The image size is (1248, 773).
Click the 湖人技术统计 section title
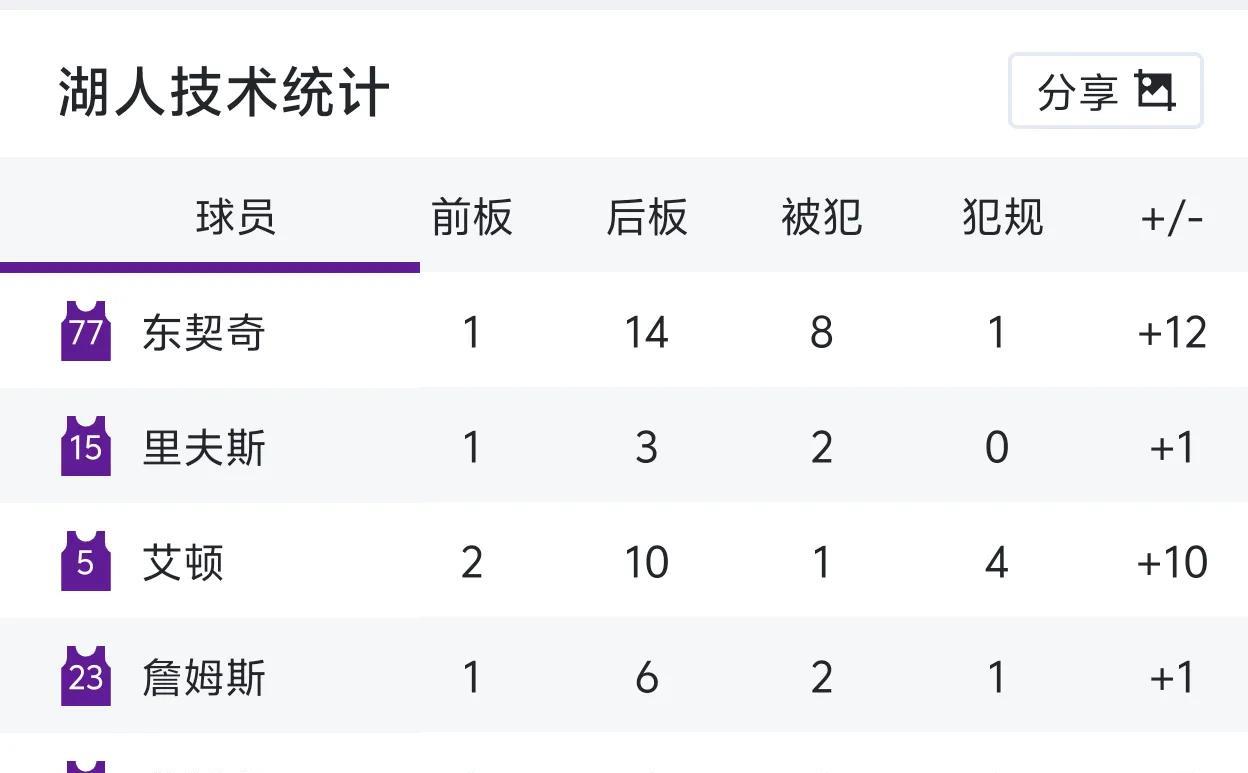click(x=224, y=93)
